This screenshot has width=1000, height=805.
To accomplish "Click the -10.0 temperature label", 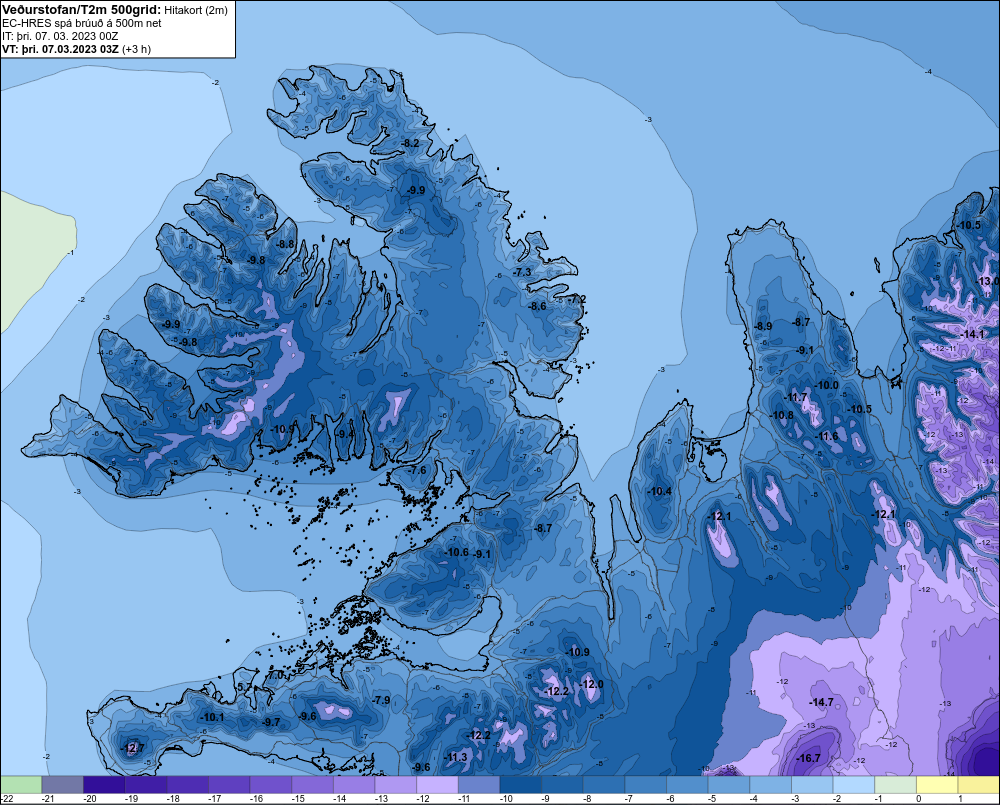I will coord(827,385).
